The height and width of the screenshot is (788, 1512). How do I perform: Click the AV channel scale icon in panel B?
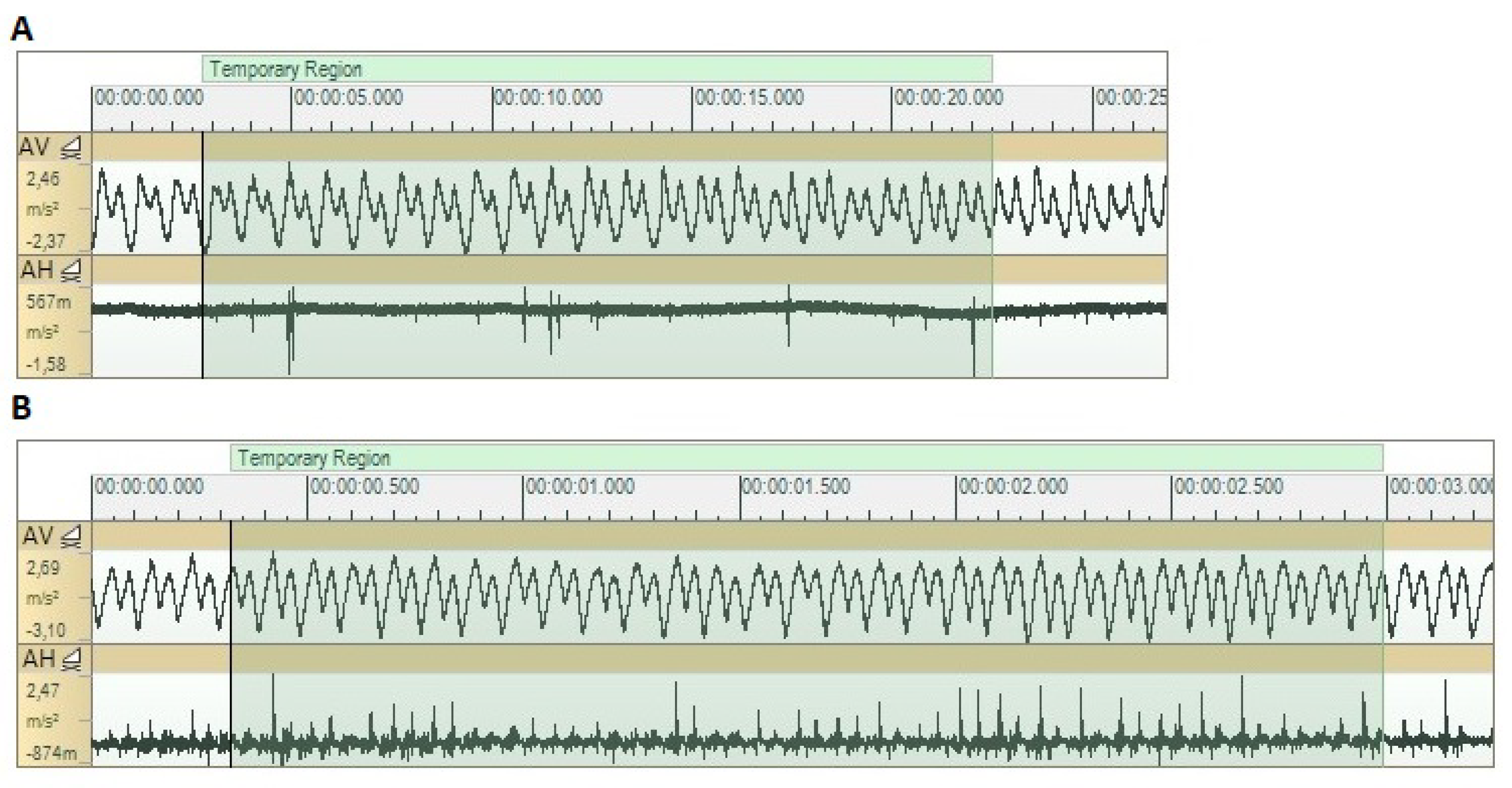pyautogui.click(x=71, y=537)
